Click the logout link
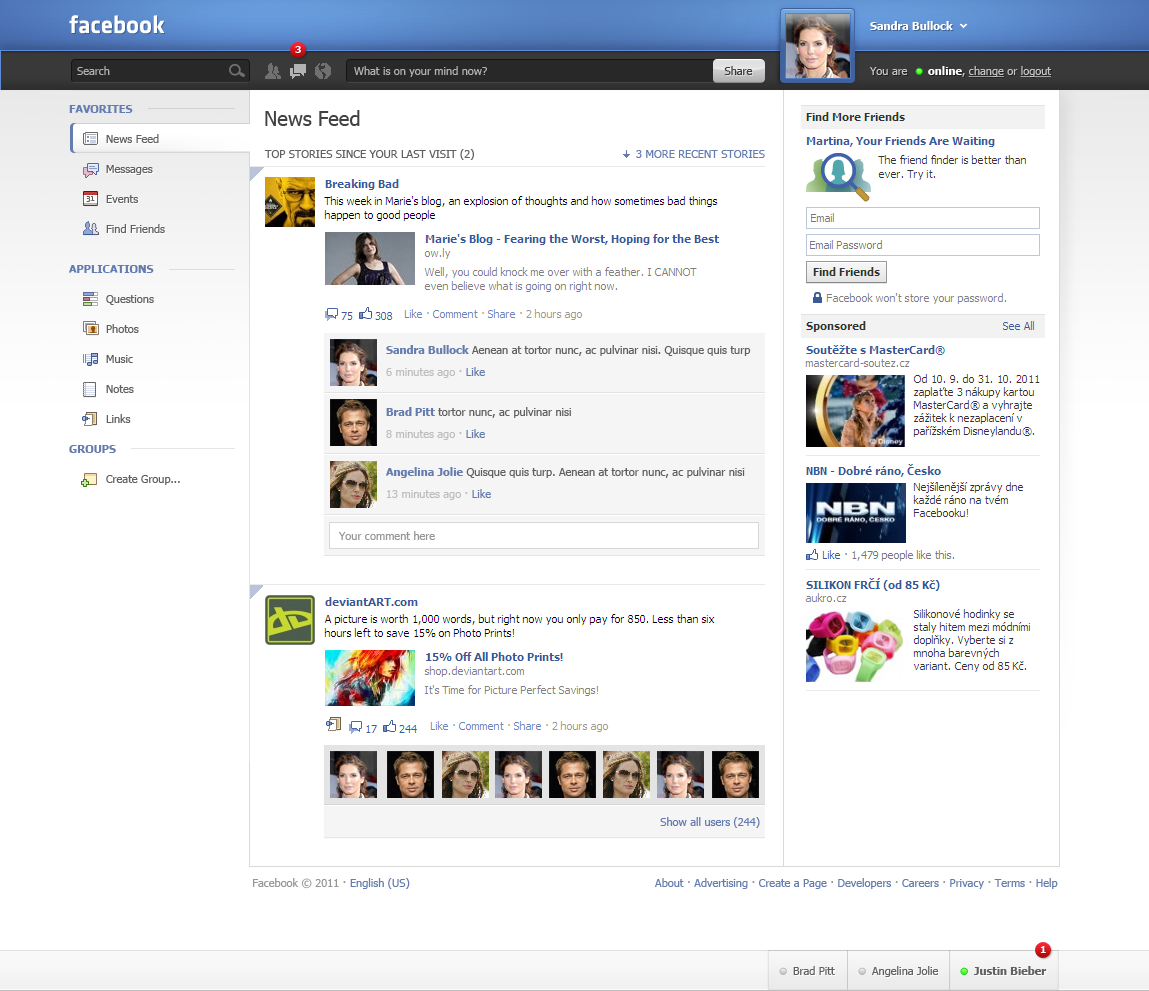Image resolution: width=1149 pixels, height=991 pixels. coord(1035,71)
